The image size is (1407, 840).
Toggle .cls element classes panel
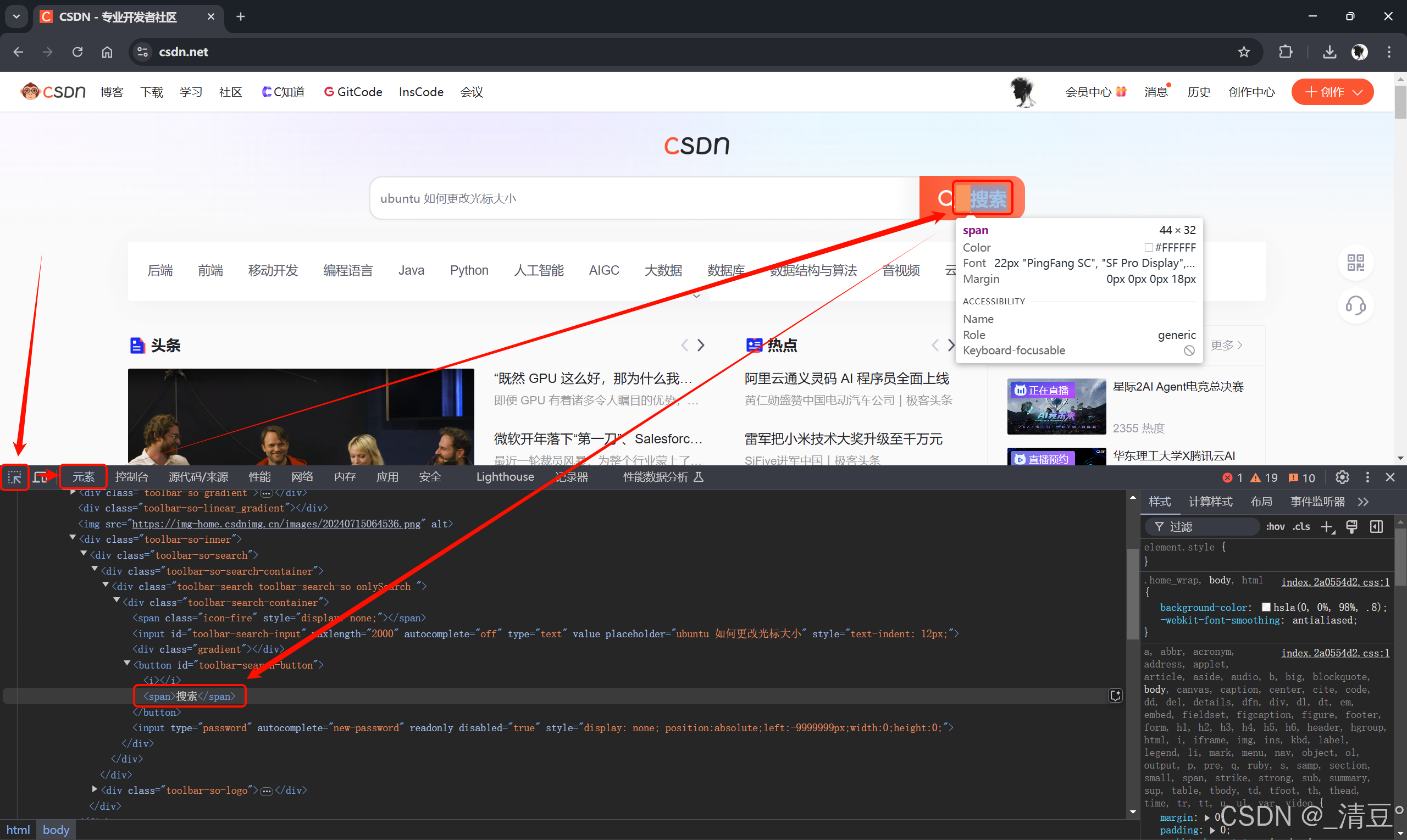point(1301,527)
